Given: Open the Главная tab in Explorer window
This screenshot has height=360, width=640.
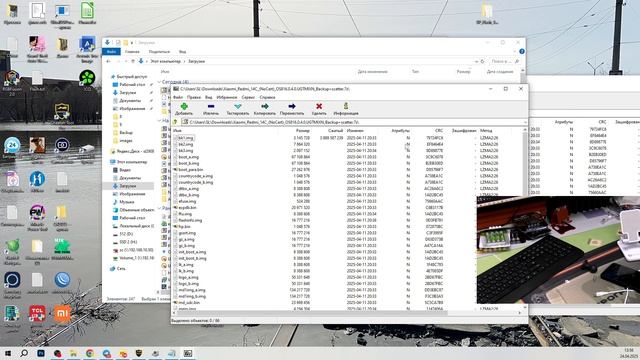Looking at the screenshot, I should coord(132,51).
